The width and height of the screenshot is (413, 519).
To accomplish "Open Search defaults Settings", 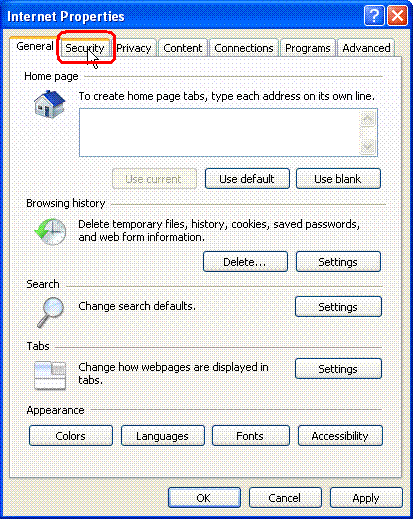I will 338,307.
